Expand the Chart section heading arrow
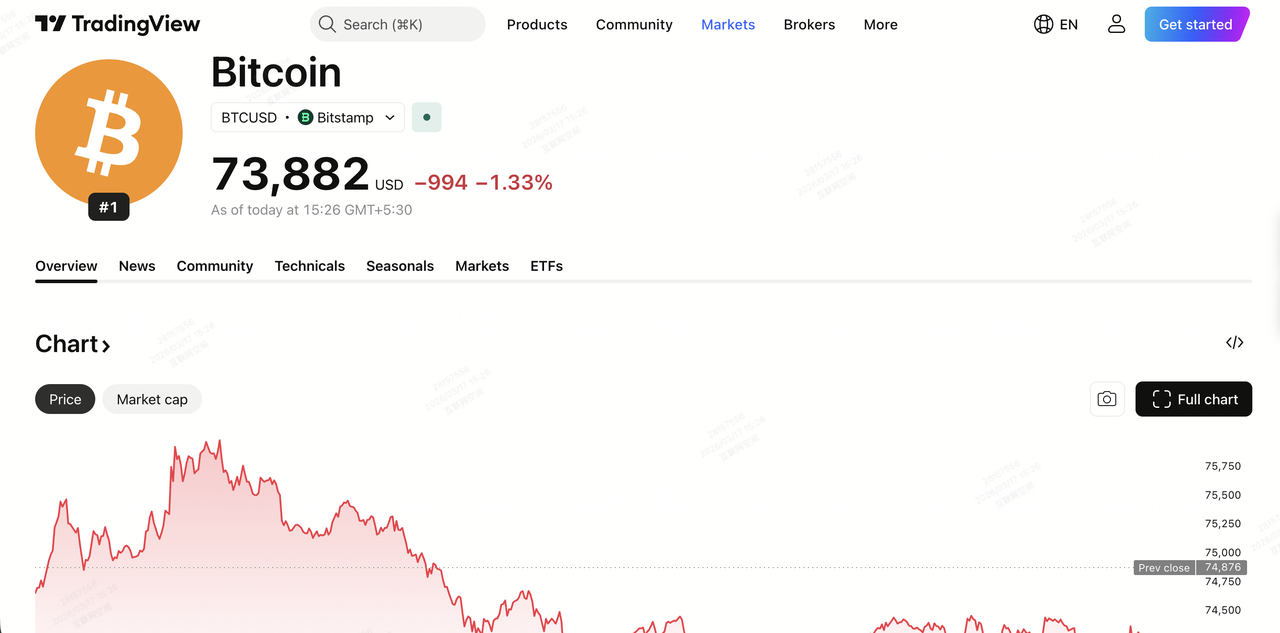Screen dimensions: 1280x633 (x=106, y=346)
